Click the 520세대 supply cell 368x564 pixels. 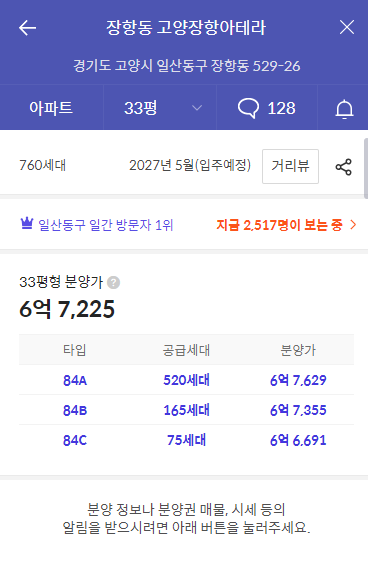186,380
